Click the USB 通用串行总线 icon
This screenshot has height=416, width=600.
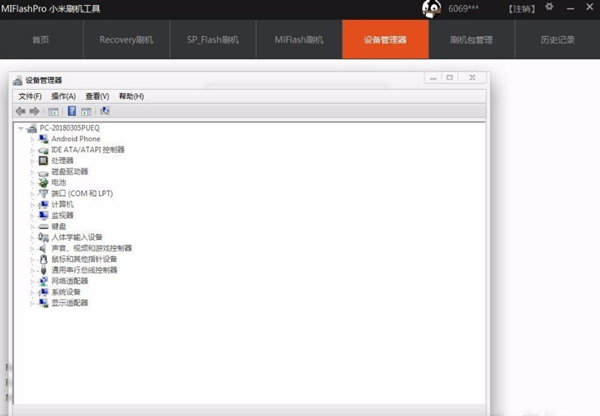point(44,270)
